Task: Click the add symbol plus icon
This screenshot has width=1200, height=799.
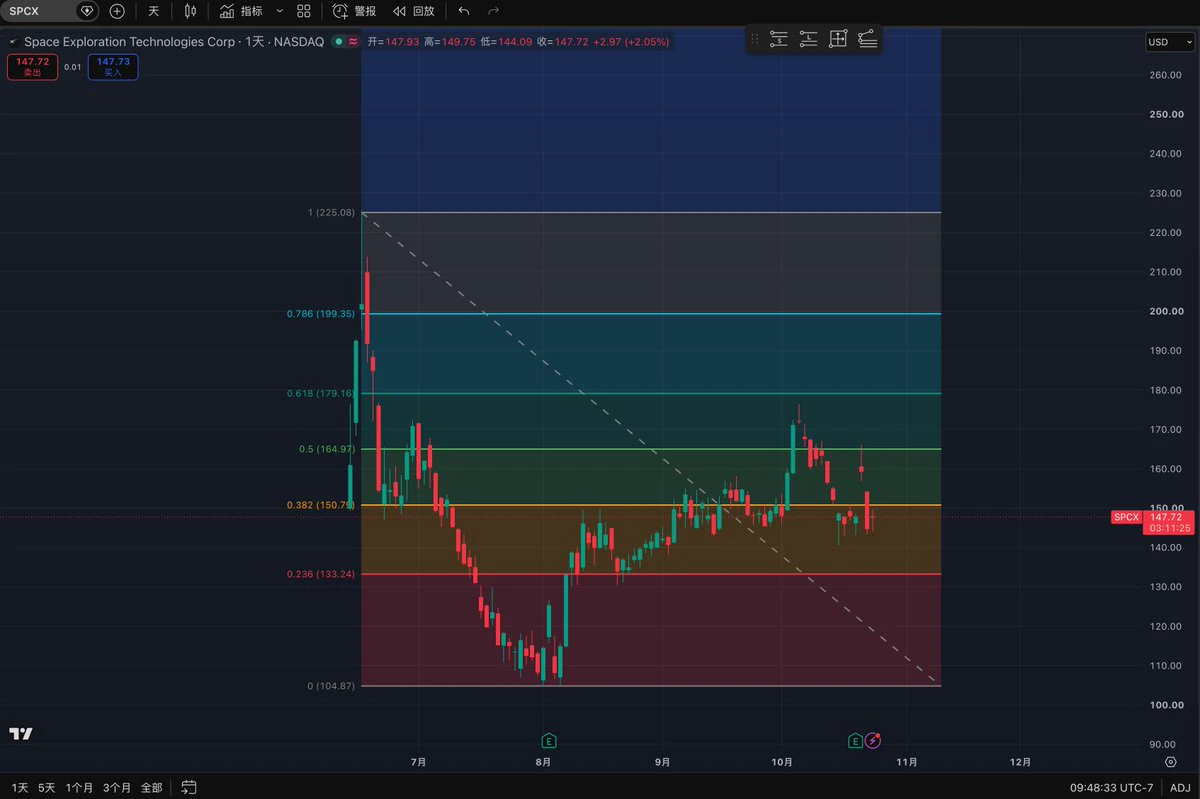Action: (117, 11)
